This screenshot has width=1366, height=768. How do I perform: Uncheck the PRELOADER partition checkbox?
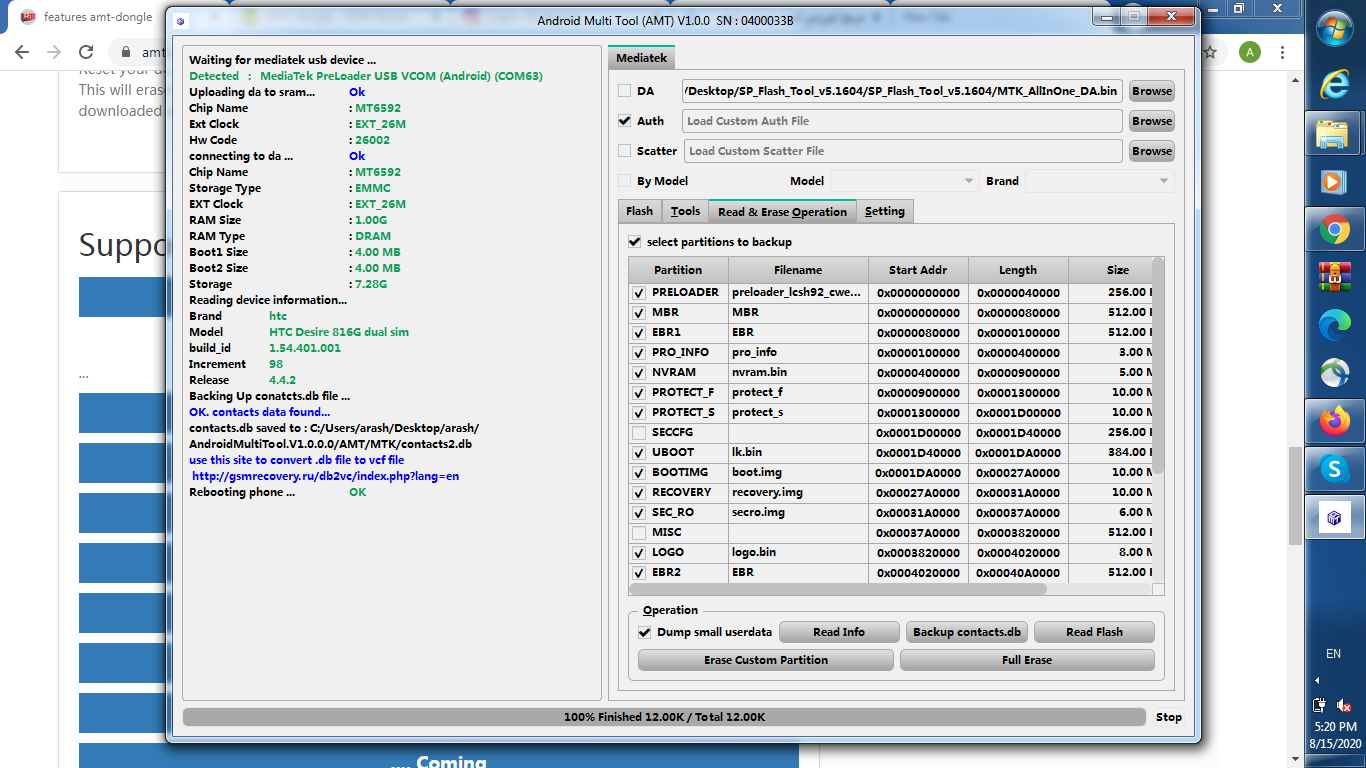[x=639, y=293]
